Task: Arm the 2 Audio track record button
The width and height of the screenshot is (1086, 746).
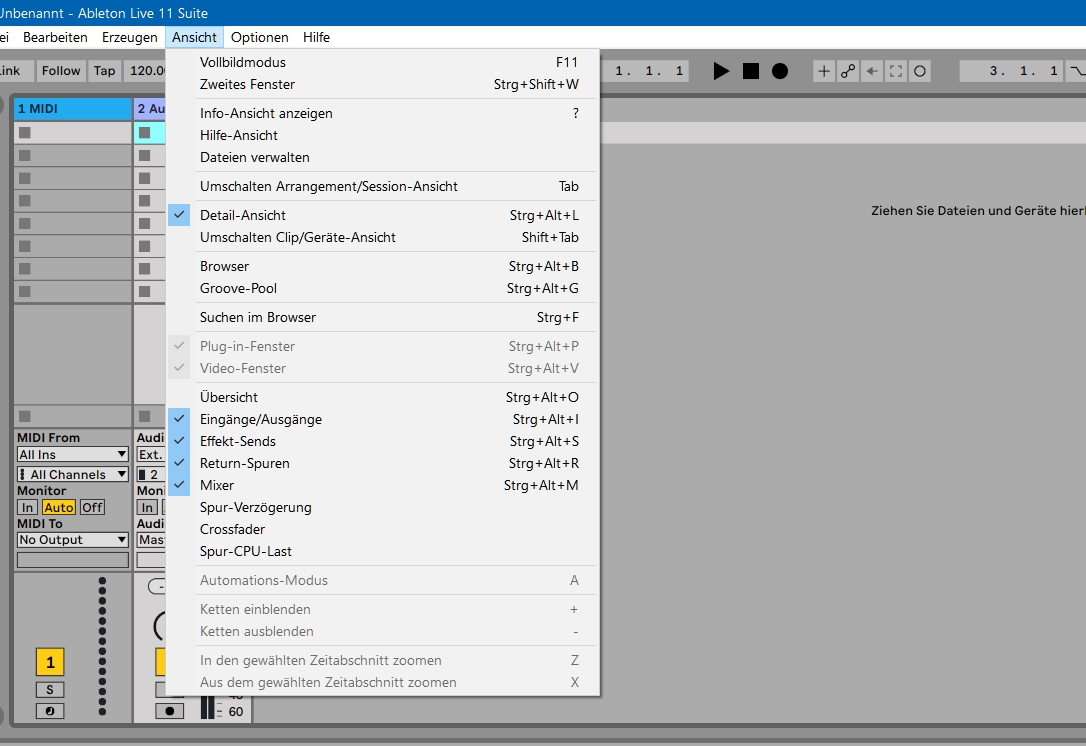Action: (170, 711)
